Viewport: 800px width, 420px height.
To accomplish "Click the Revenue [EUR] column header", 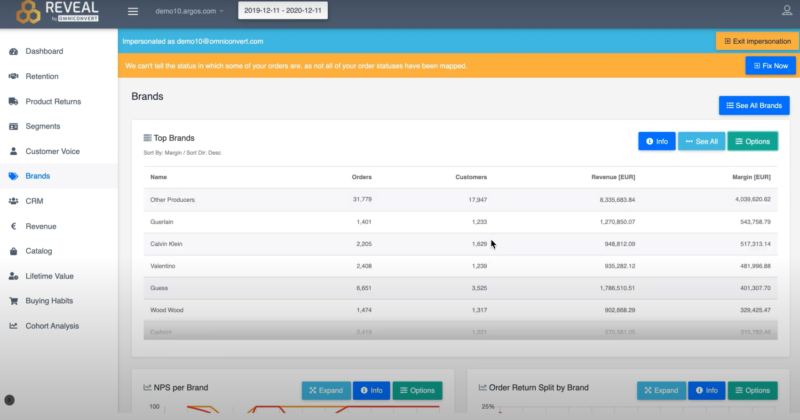I will (613, 177).
